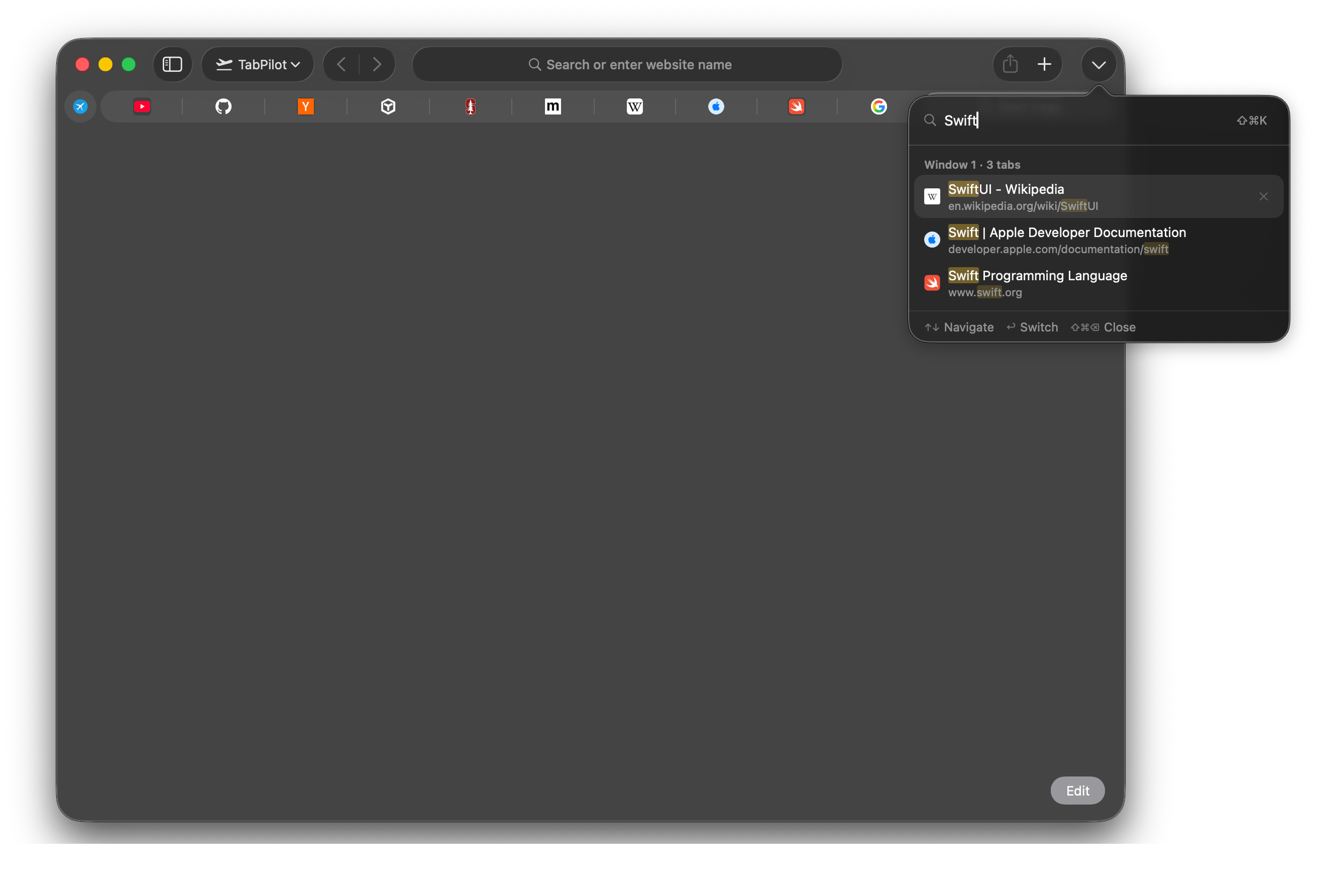Add a new tab with plus
Viewport: 1326px width, 896px height.
[1044, 64]
